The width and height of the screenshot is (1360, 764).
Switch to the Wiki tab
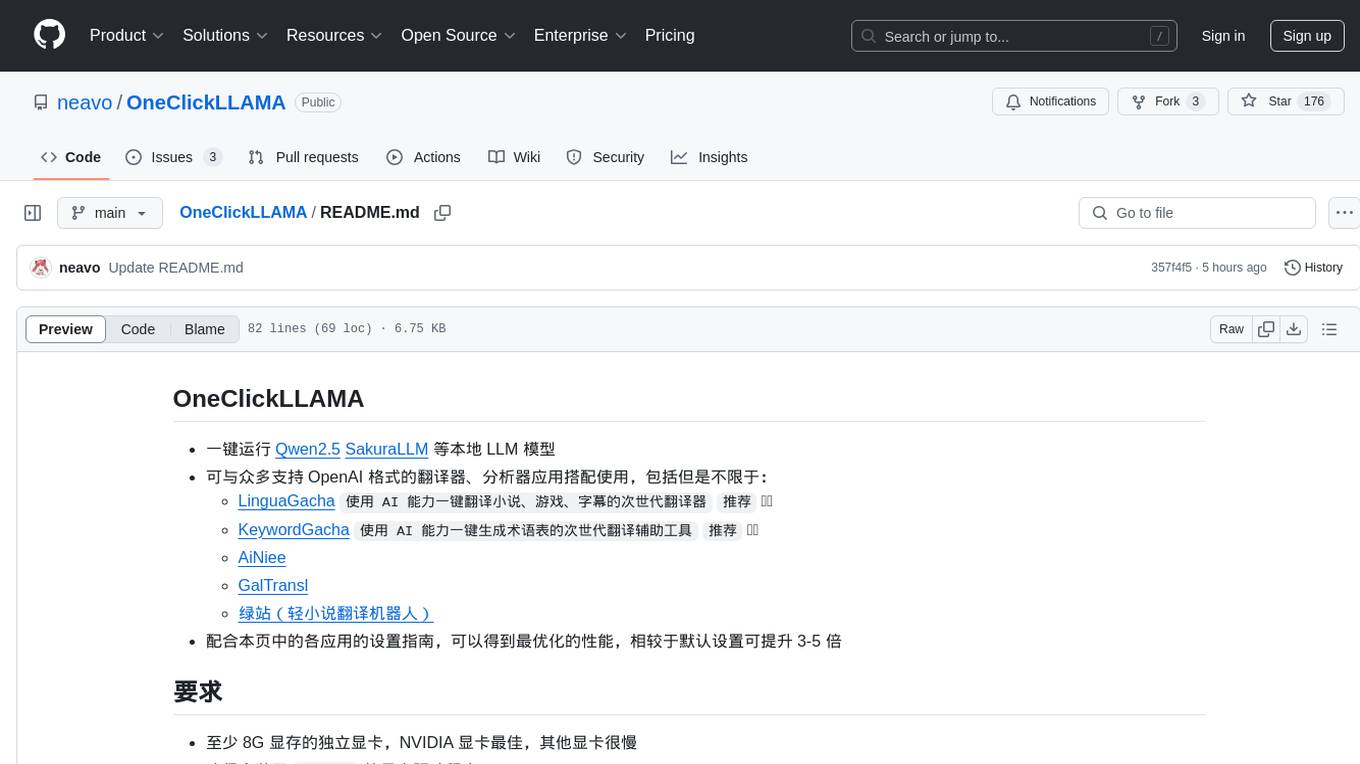point(514,157)
